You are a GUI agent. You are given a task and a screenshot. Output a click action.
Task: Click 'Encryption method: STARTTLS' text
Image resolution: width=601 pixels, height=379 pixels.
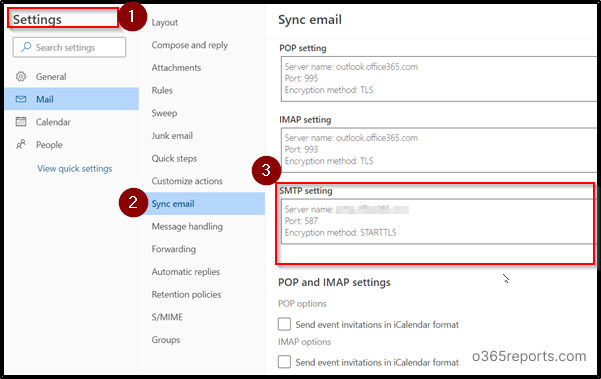(x=340, y=233)
